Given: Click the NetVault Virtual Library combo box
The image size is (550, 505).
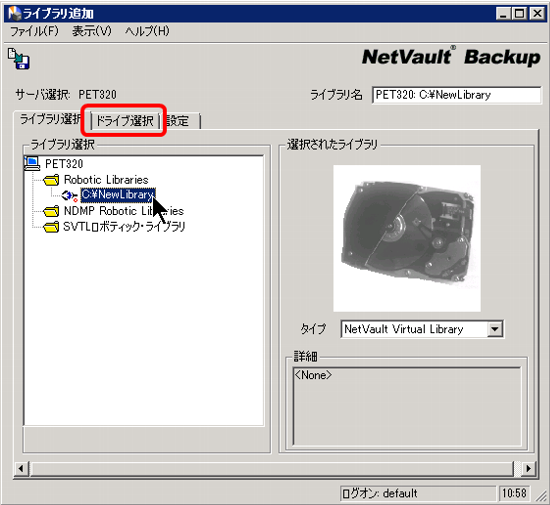Looking at the screenshot, I should coord(422,329).
